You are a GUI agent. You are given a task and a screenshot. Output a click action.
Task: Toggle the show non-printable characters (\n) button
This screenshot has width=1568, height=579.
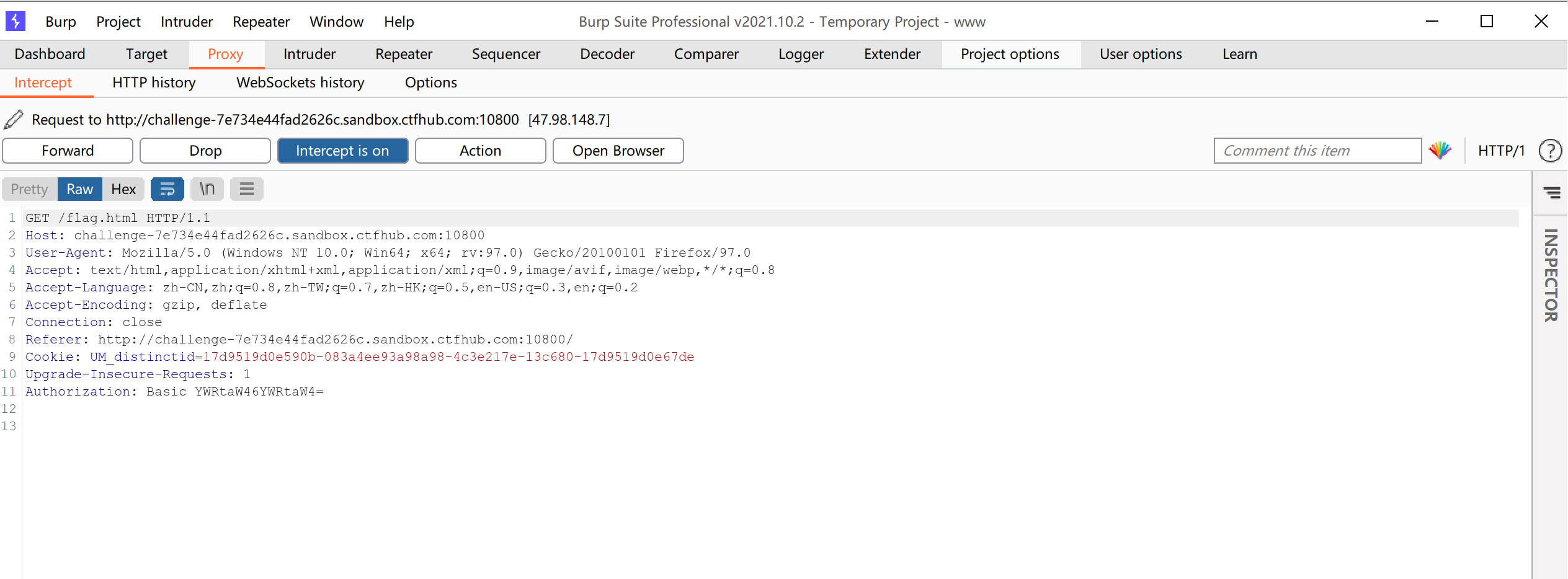pos(207,189)
